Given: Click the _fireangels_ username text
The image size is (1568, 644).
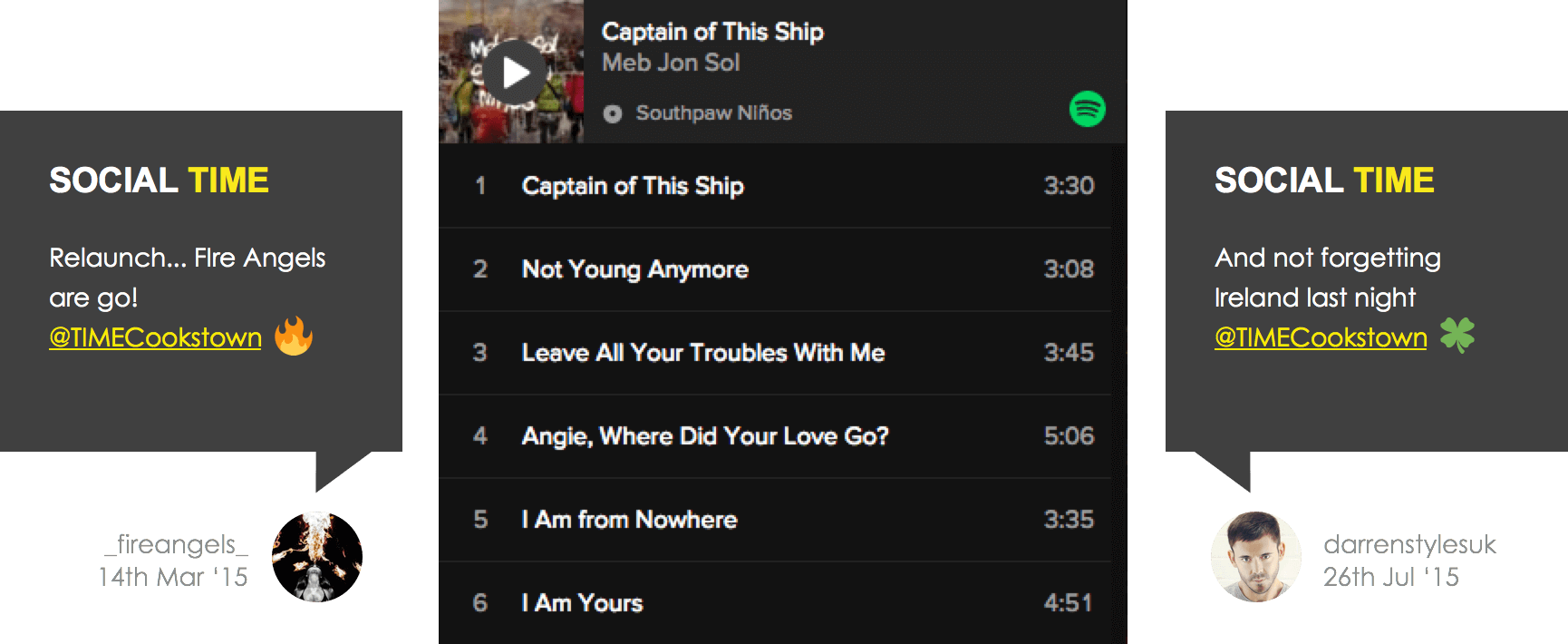Looking at the screenshot, I should pos(176,544).
